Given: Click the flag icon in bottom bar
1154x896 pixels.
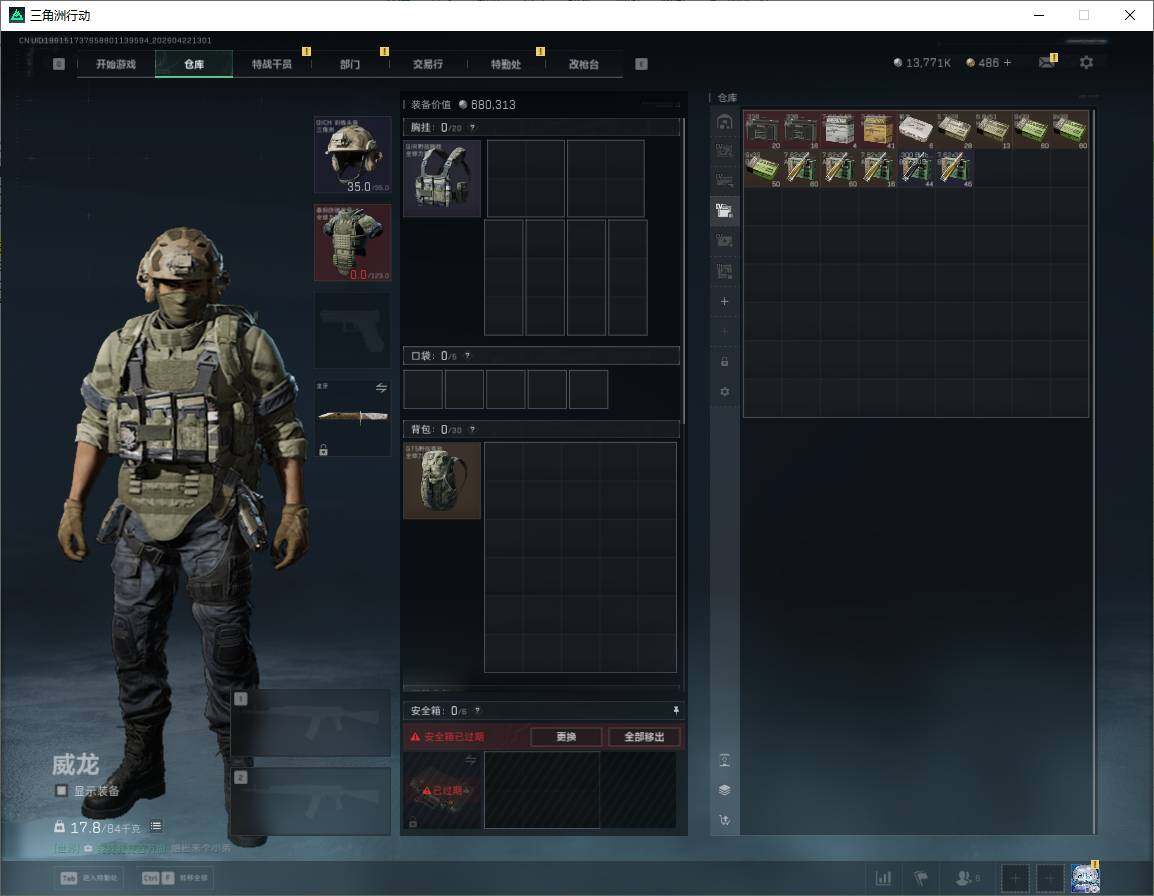Looking at the screenshot, I should pos(921,878).
